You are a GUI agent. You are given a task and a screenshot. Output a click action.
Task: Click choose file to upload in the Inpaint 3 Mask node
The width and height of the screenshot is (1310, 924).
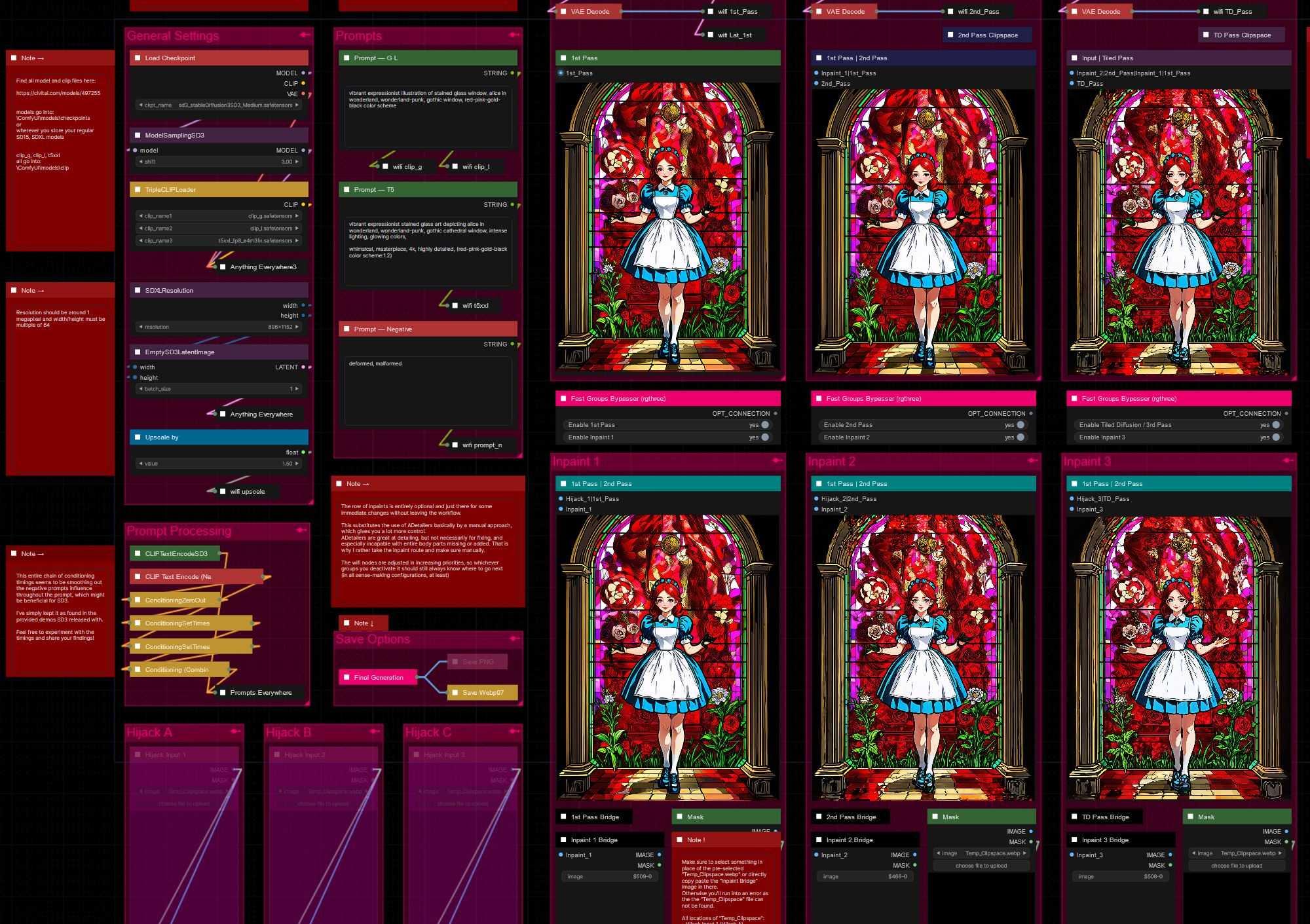[1237, 866]
